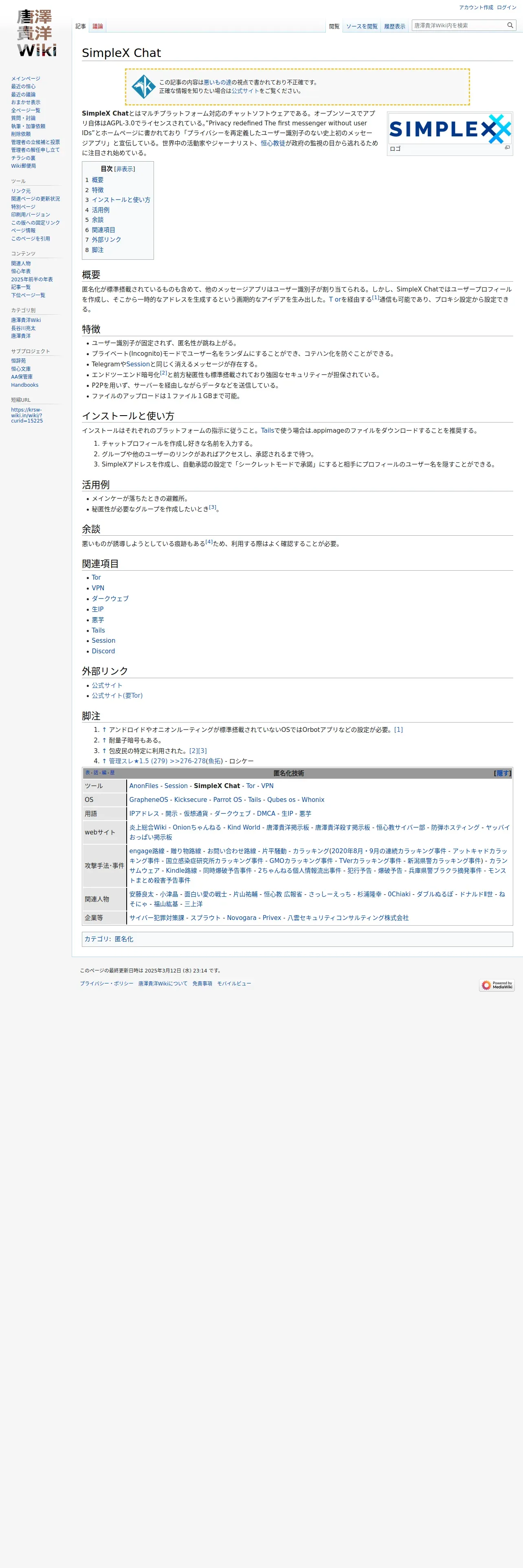Click the アカウント作成 link
This screenshot has width=523, height=1568.
pos(476,7)
